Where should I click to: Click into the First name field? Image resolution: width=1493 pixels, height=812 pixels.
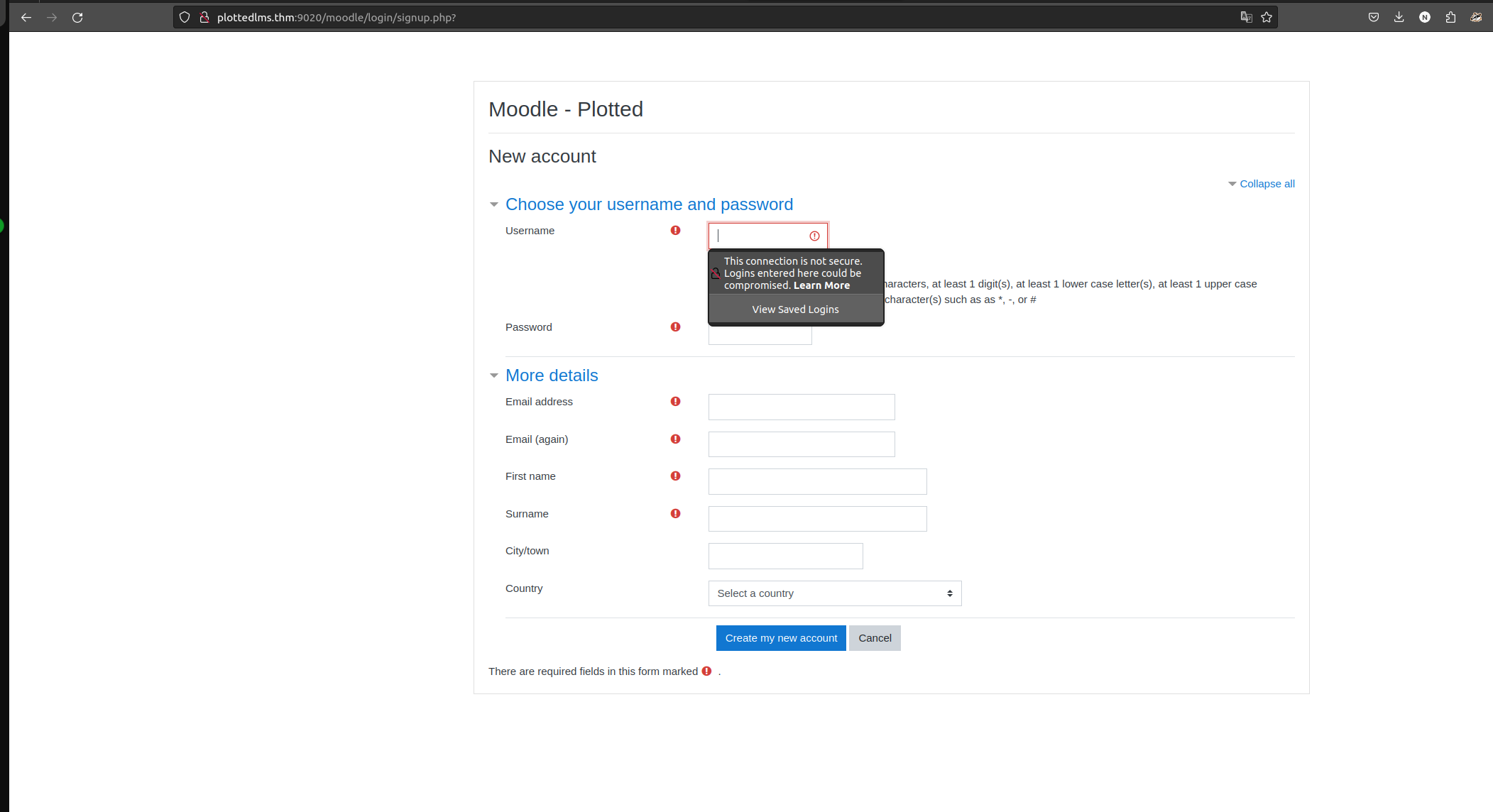coord(817,481)
